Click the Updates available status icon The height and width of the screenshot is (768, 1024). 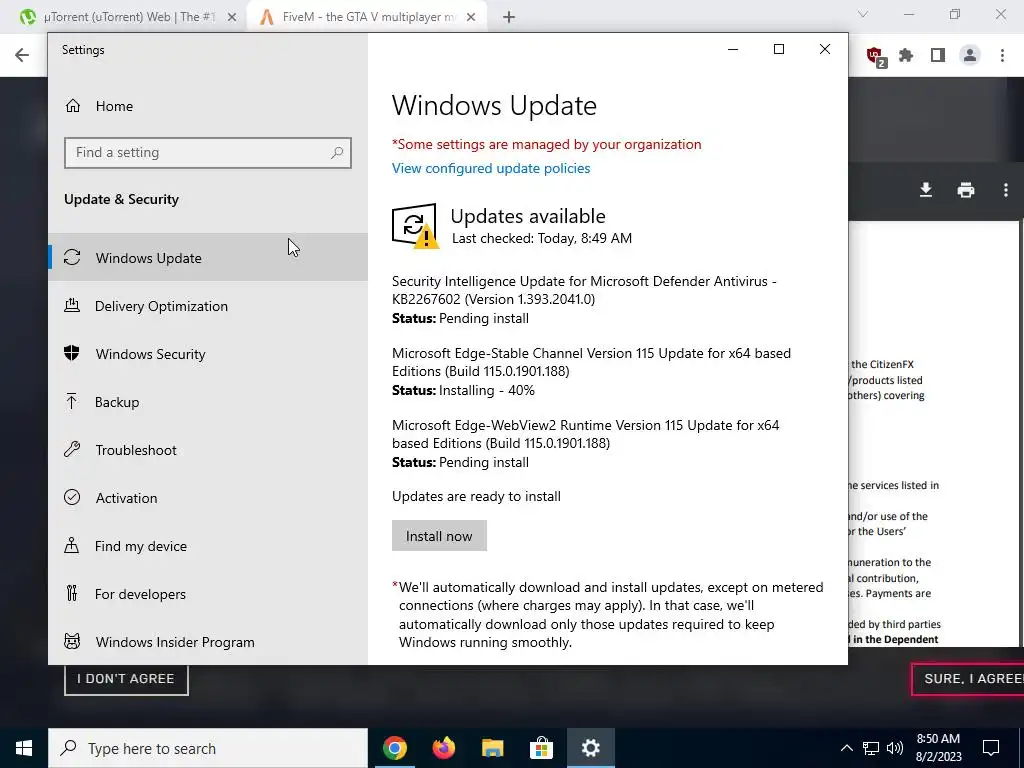tap(415, 226)
